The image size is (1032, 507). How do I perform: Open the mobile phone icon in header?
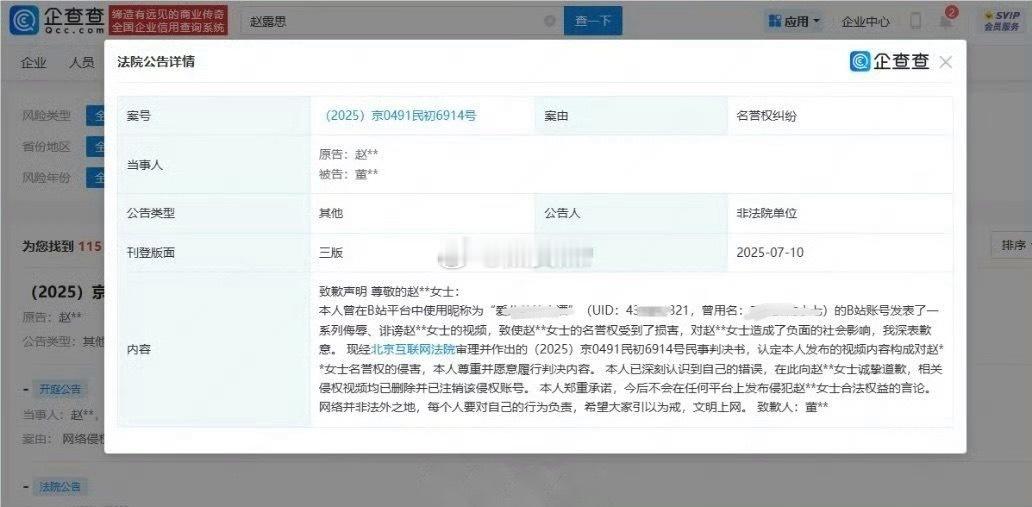click(916, 21)
